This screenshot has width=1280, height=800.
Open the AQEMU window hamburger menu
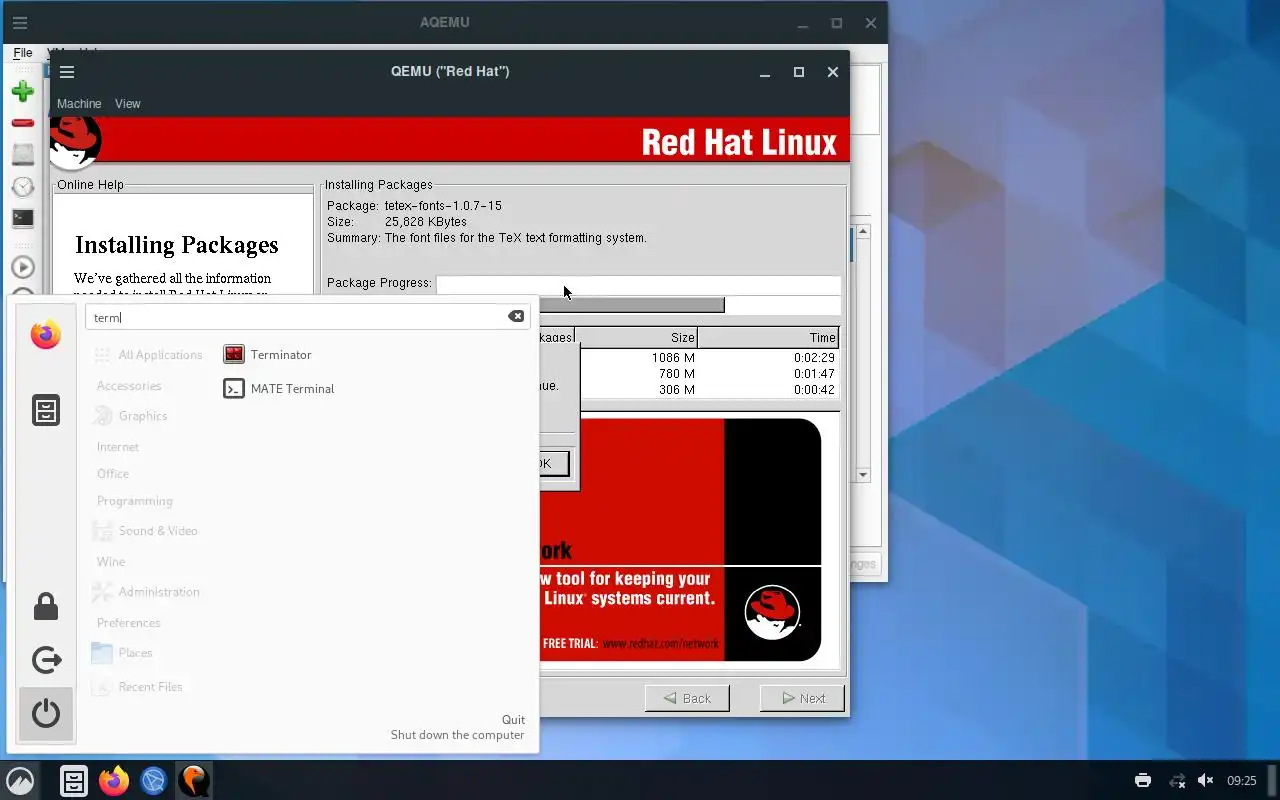(20, 23)
